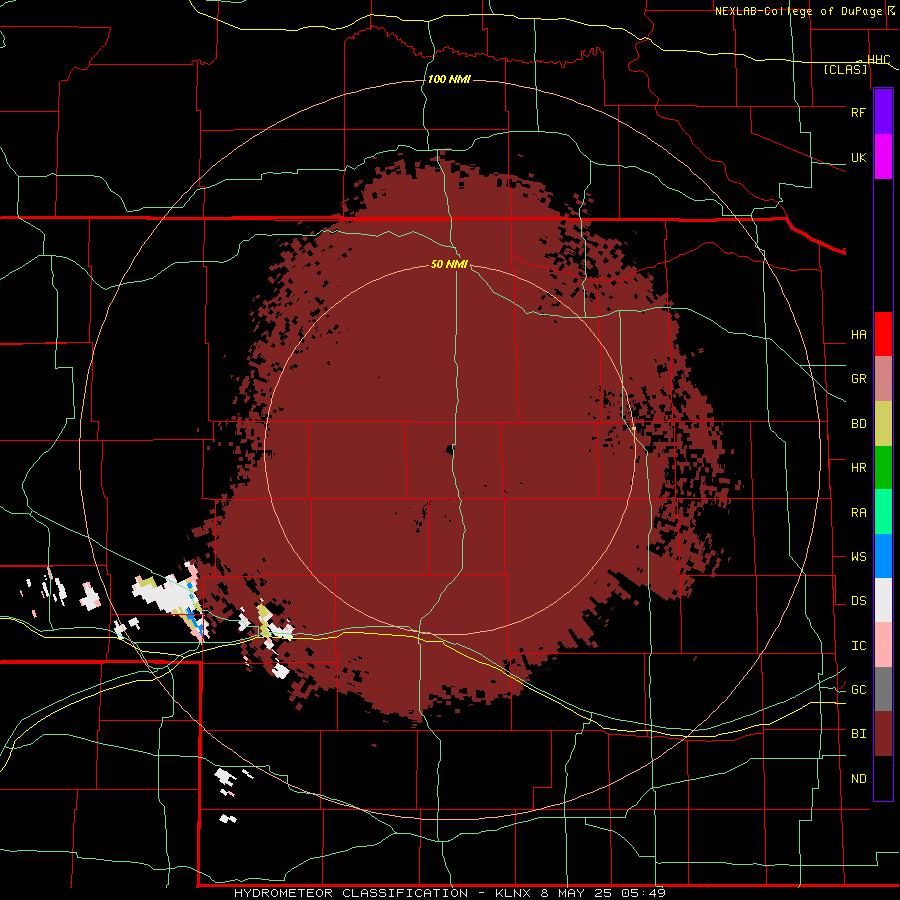Select the GR pinkish-brown legend swatch

click(x=883, y=379)
